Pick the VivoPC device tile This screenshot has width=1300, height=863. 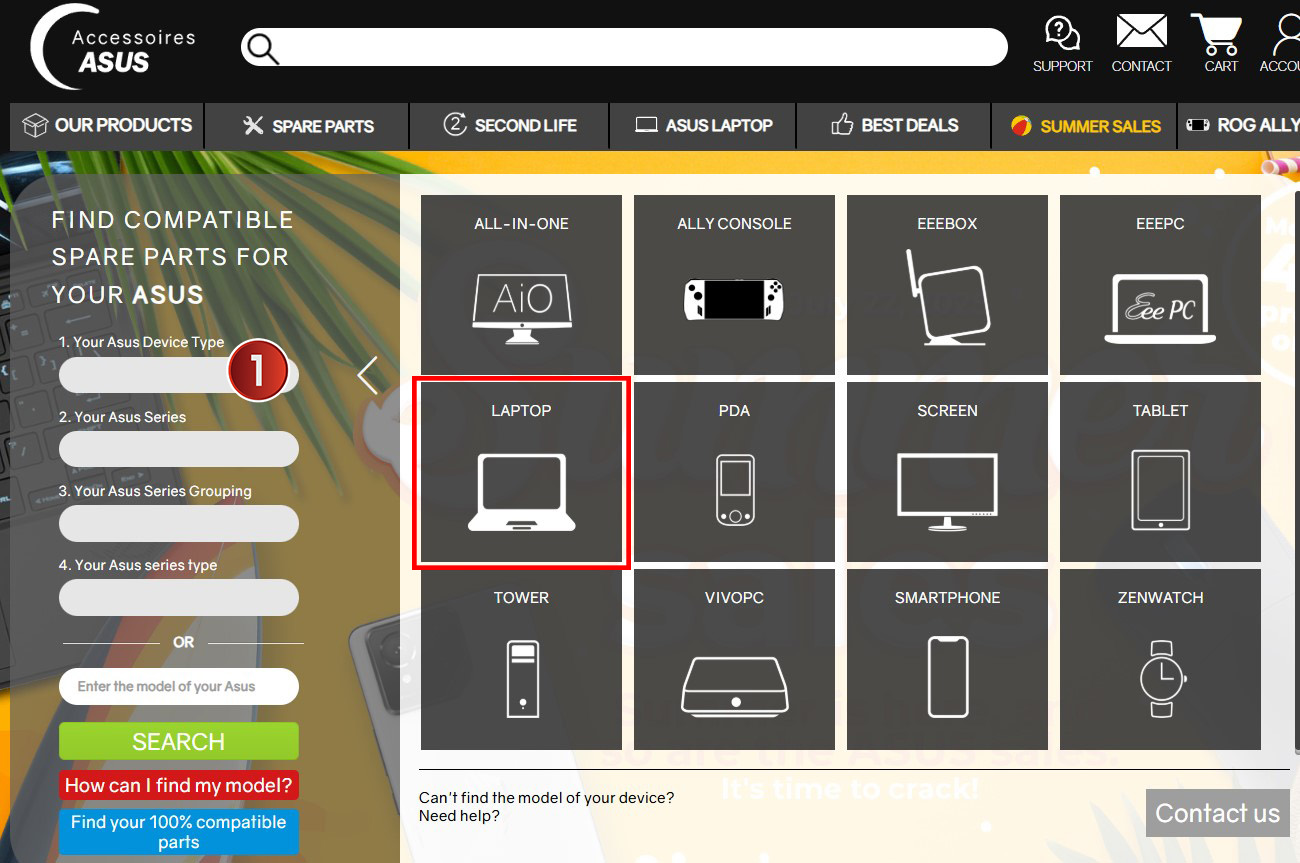pyautogui.click(x=734, y=659)
